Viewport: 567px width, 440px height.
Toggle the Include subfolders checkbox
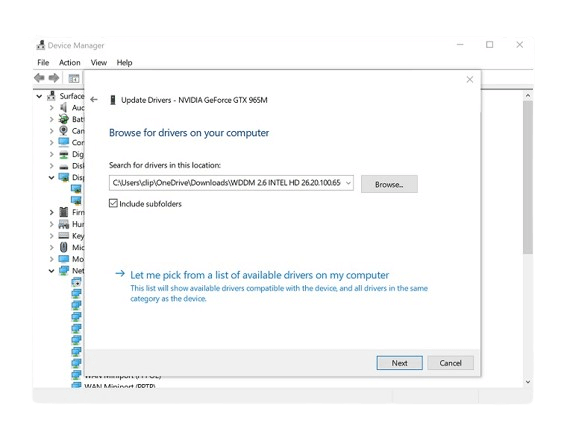(x=113, y=203)
